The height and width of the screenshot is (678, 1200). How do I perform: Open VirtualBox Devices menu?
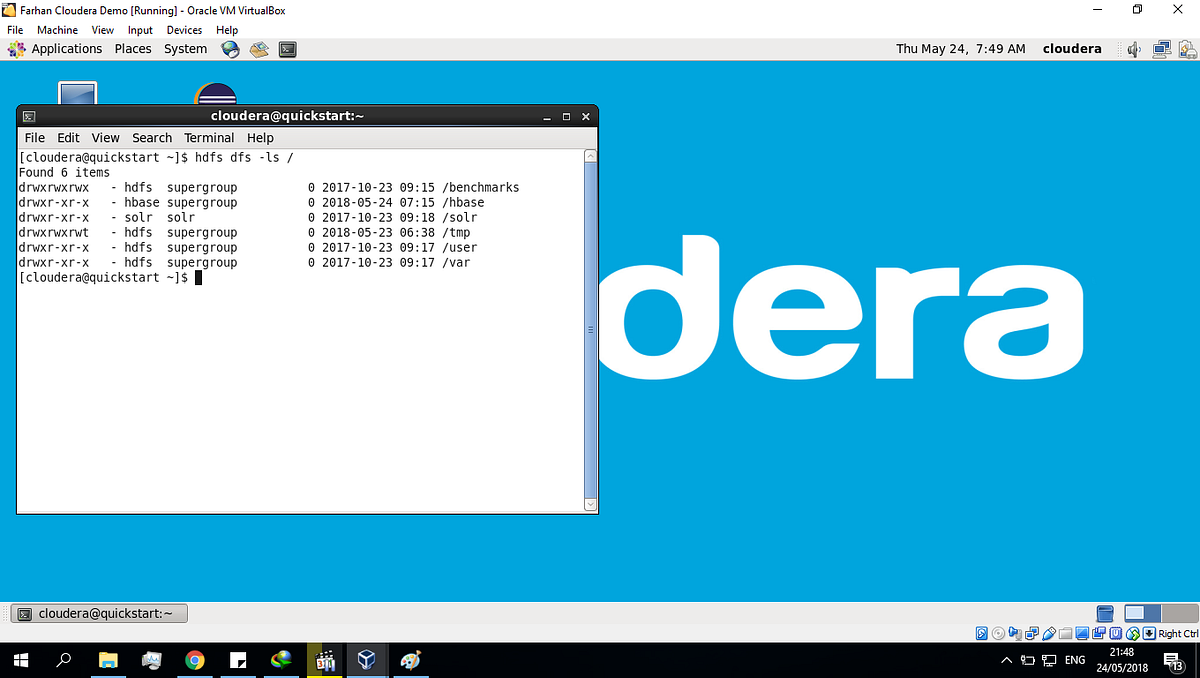pos(184,30)
